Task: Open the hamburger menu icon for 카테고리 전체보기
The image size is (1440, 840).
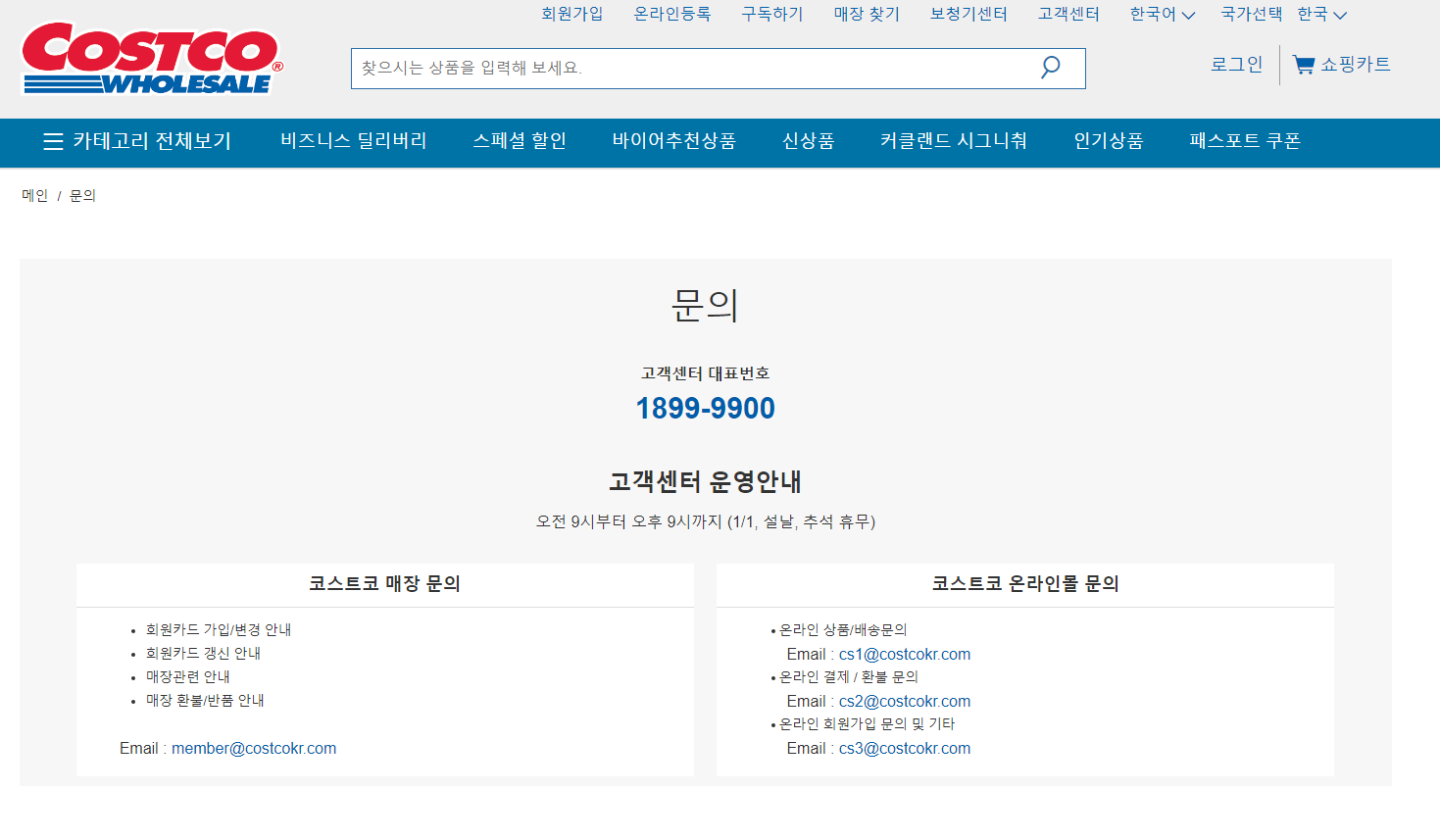Action: tap(53, 141)
